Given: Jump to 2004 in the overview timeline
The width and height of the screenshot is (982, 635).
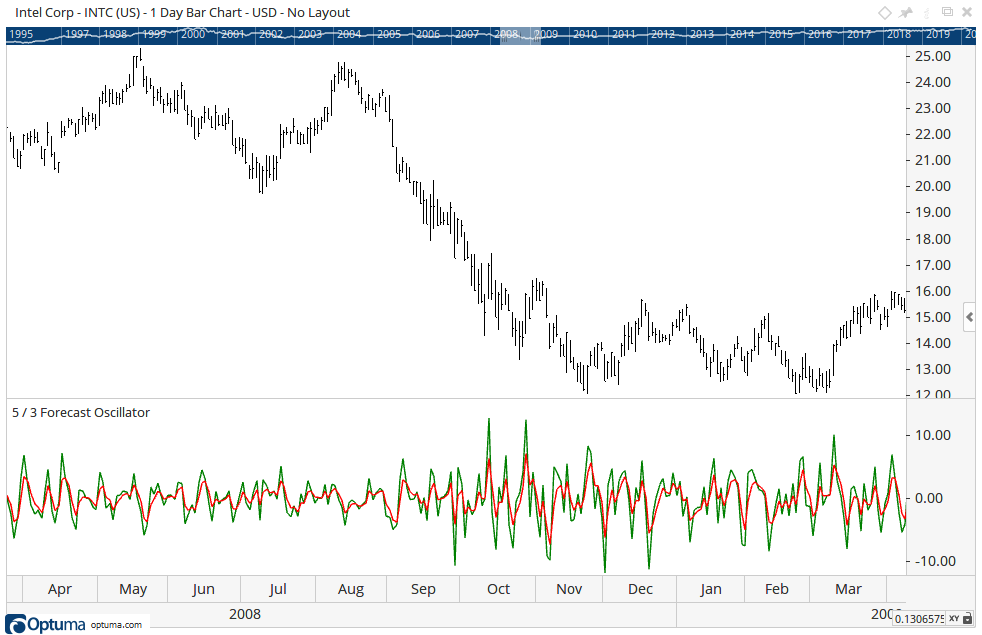Looking at the screenshot, I should click(x=349, y=34).
